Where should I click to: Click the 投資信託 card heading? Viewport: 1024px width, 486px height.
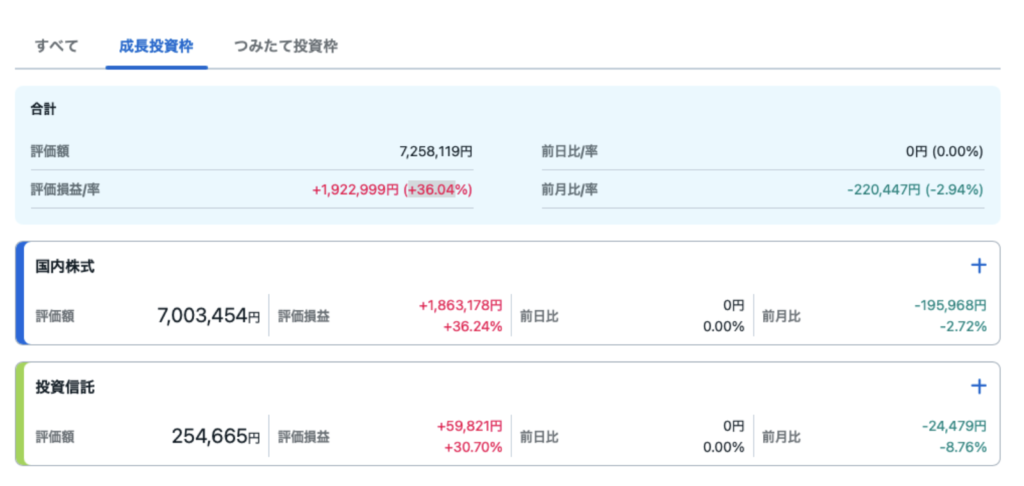tap(65, 386)
